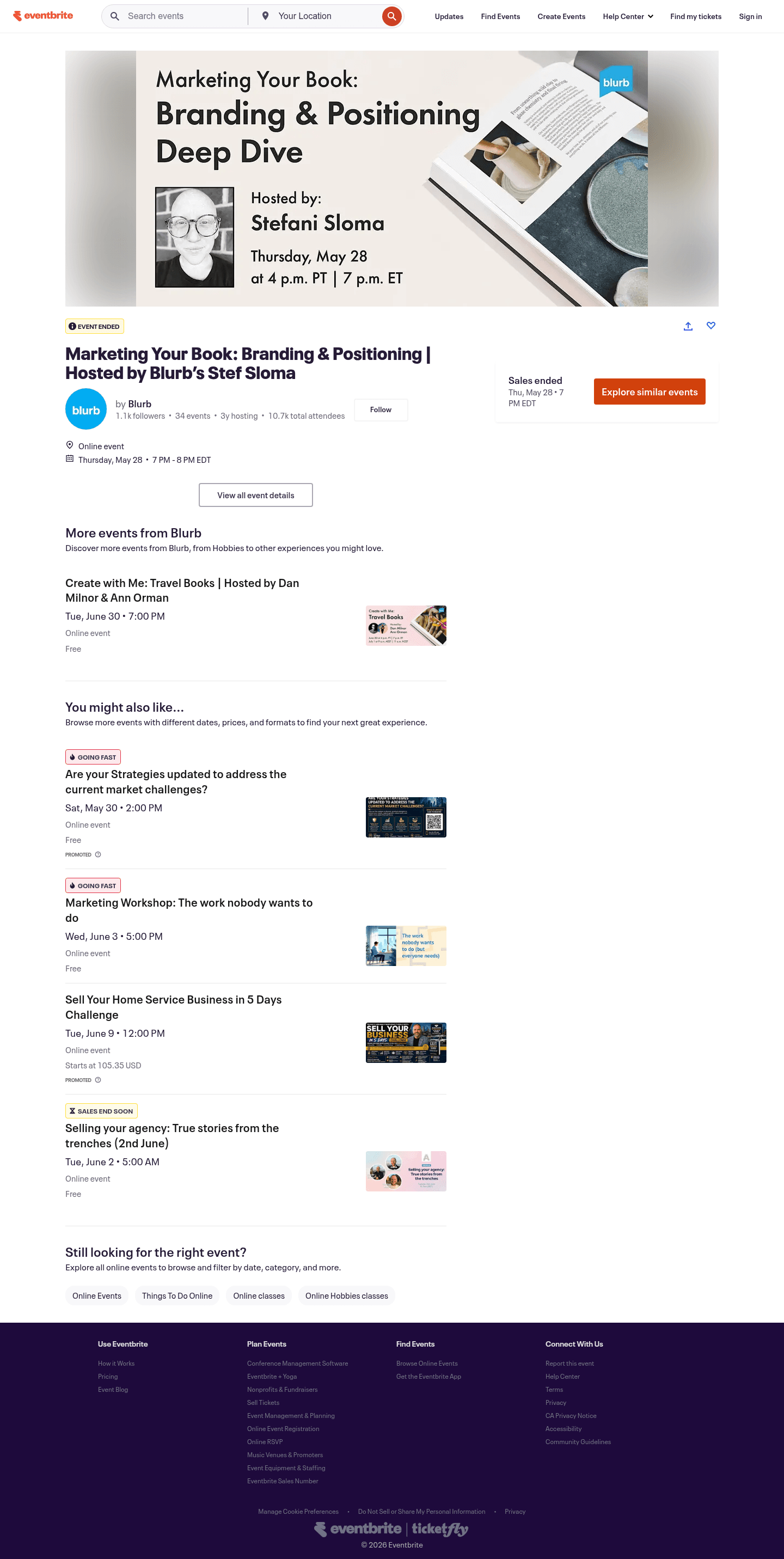Open Create Events in the header
This screenshot has height=1559, width=784.
pyautogui.click(x=561, y=16)
